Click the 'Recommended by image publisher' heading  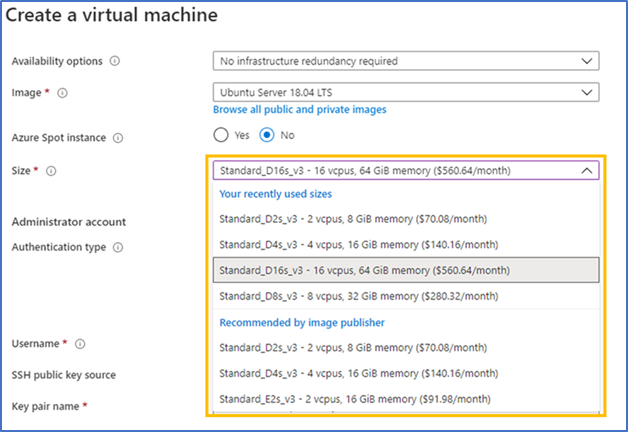pyautogui.click(x=302, y=323)
